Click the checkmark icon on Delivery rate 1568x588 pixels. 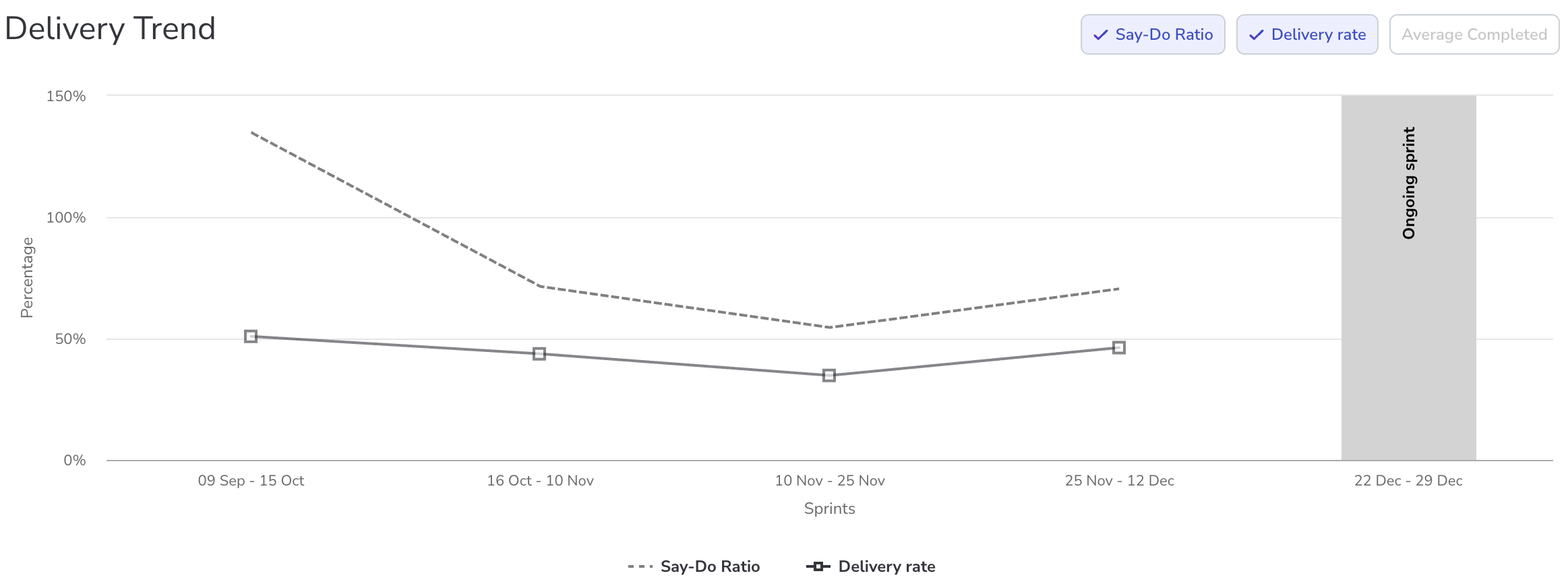click(x=1256, y=35)
